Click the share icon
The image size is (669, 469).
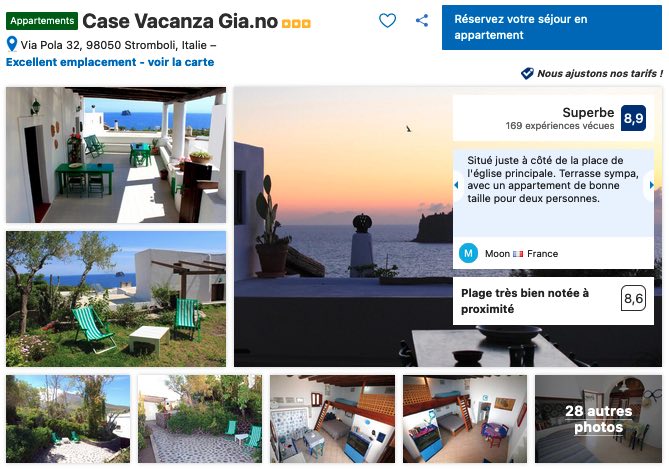pos(422,20)
